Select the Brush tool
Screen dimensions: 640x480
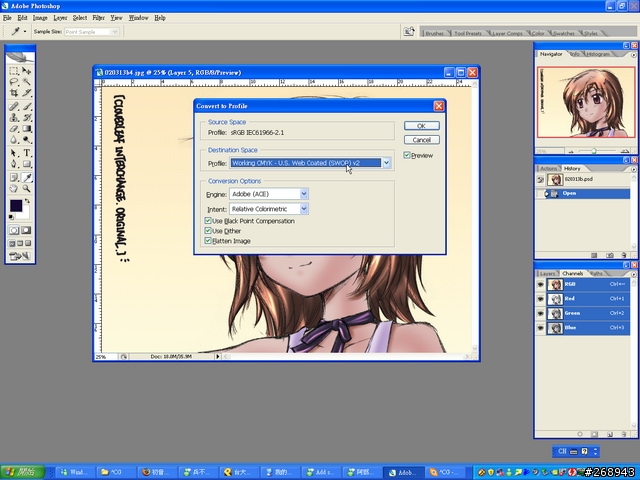click(27, 107)
